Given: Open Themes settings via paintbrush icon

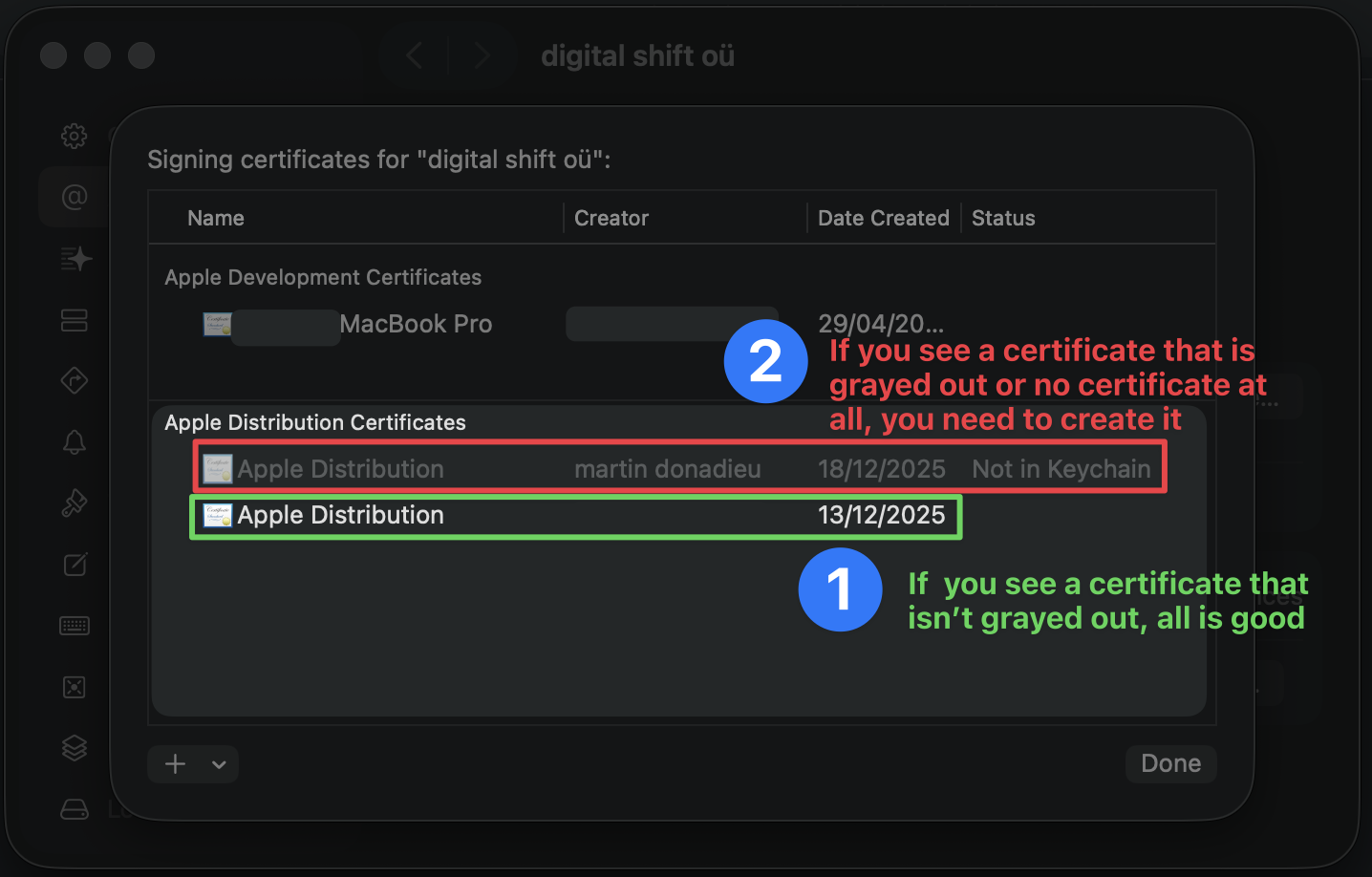Looking at the screenshot, I should 74,503.
